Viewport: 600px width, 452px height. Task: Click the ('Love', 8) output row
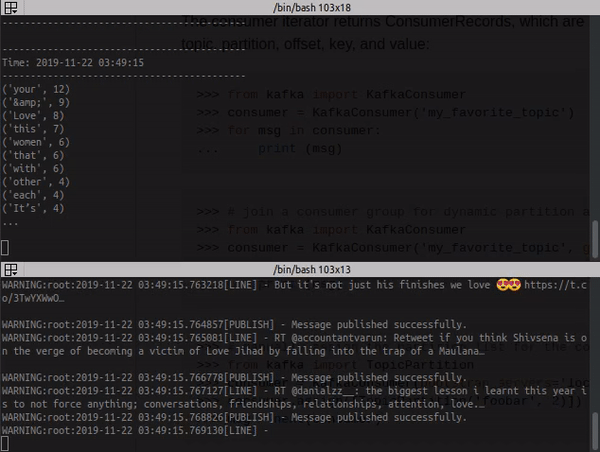[x=33, y=116]
